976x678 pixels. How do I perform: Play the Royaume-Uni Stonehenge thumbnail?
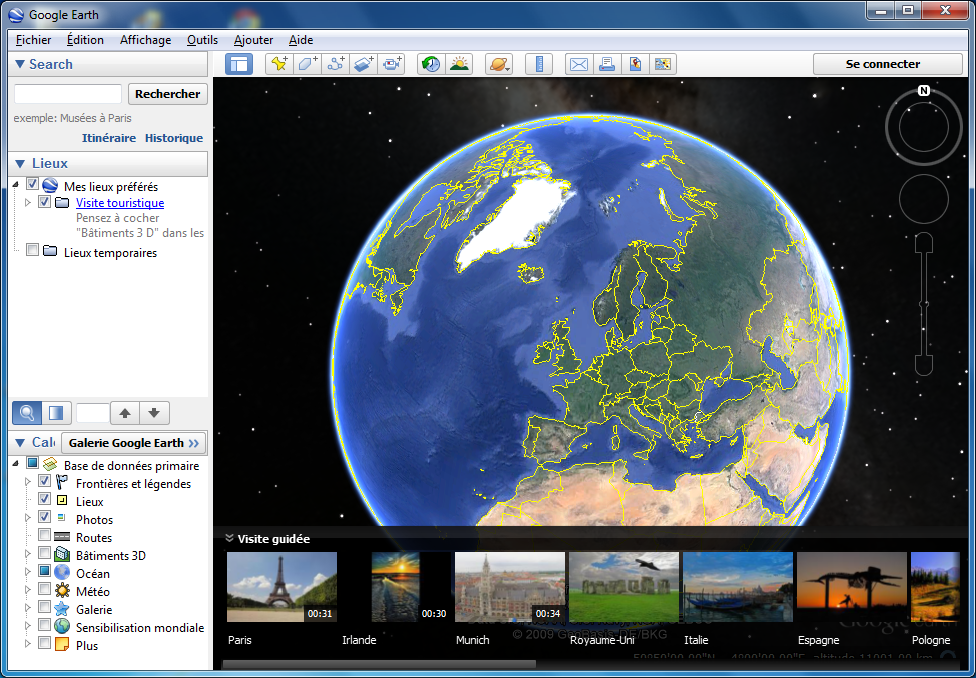pos(624,586)
